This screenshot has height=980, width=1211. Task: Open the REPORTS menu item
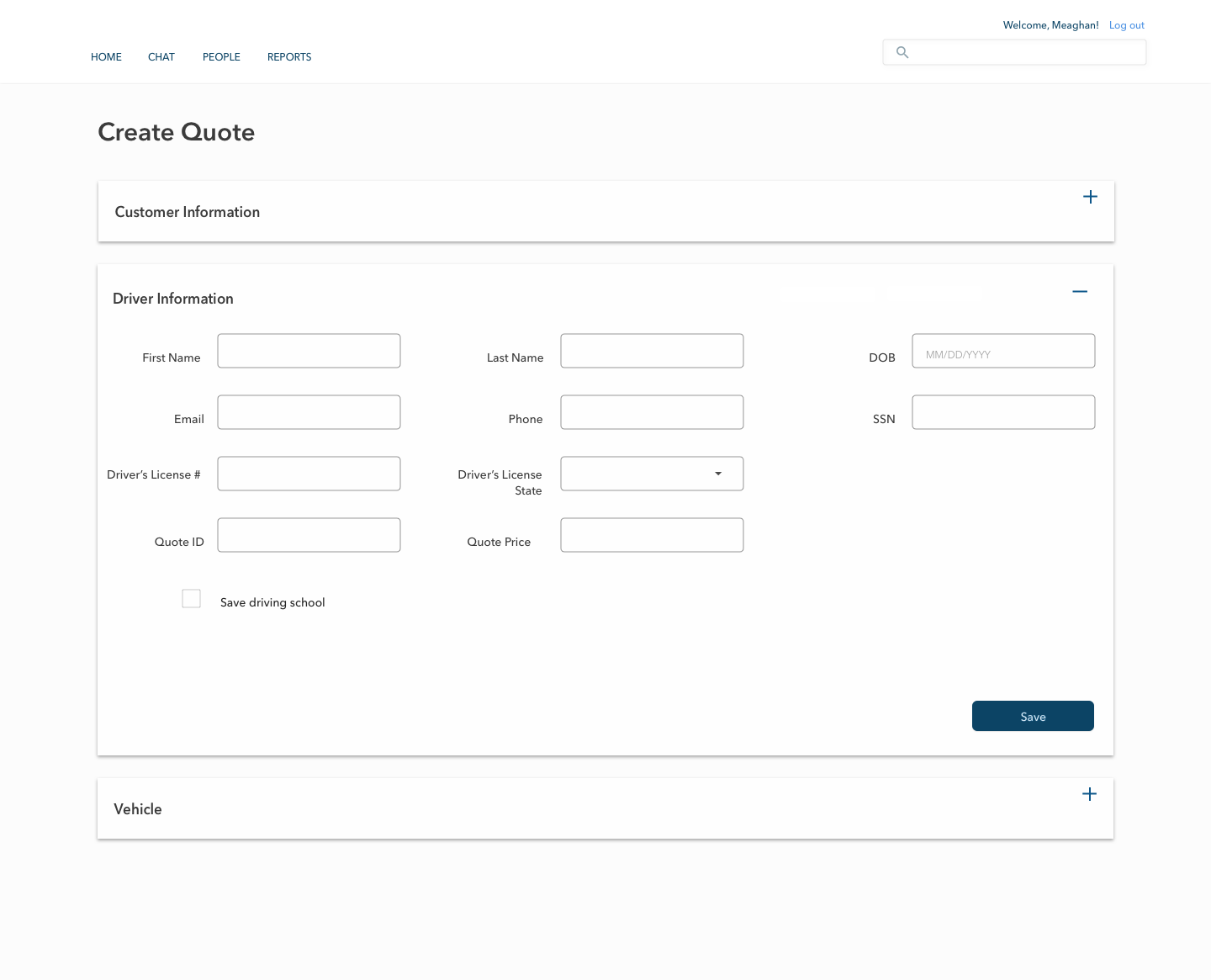[289, 57]
